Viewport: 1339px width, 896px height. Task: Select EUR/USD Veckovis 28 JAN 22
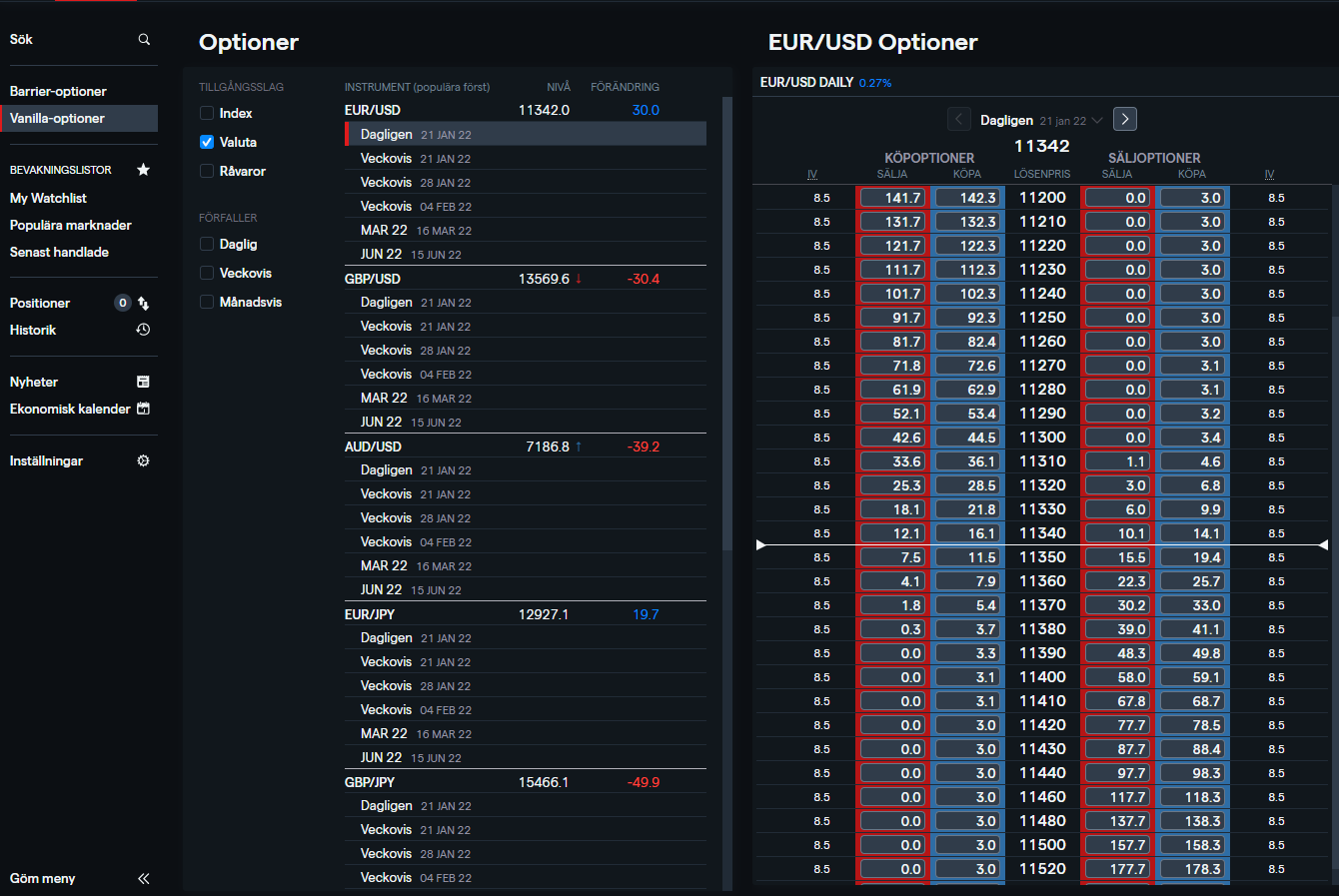pyautogui.click(x=526, y=182)
